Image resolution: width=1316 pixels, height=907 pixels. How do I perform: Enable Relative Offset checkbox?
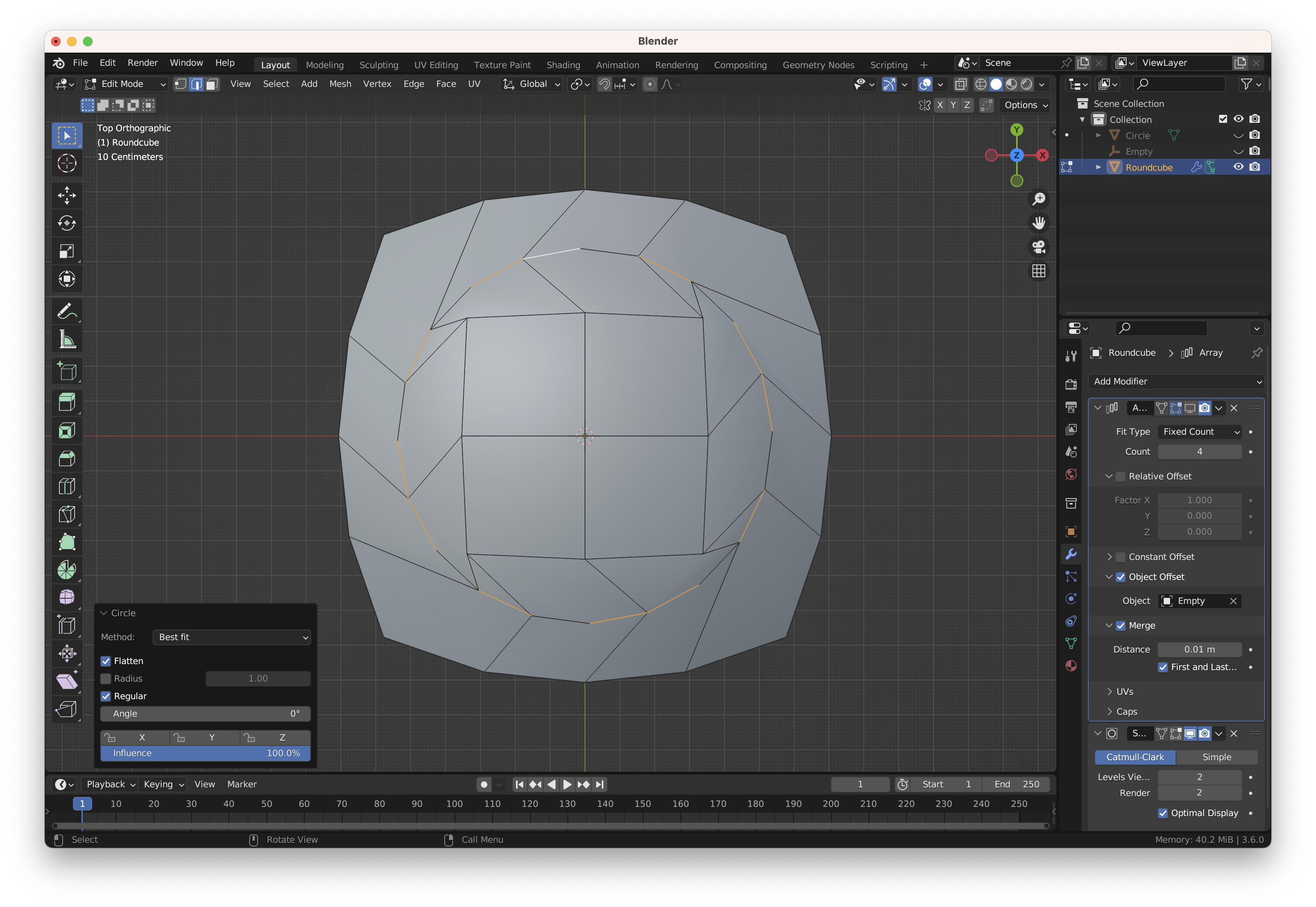click(1121, 476)
